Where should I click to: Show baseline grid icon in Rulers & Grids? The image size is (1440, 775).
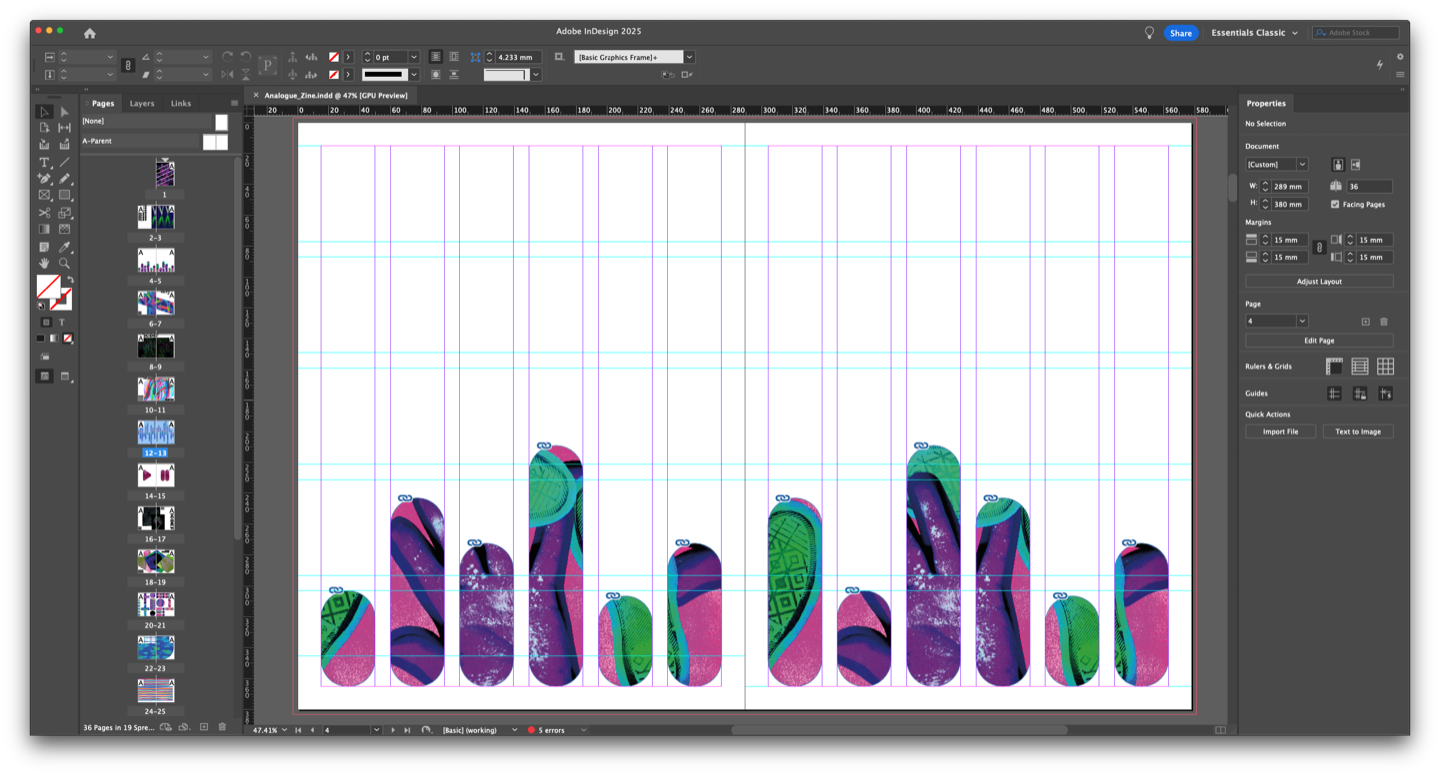coord(1359,367)
